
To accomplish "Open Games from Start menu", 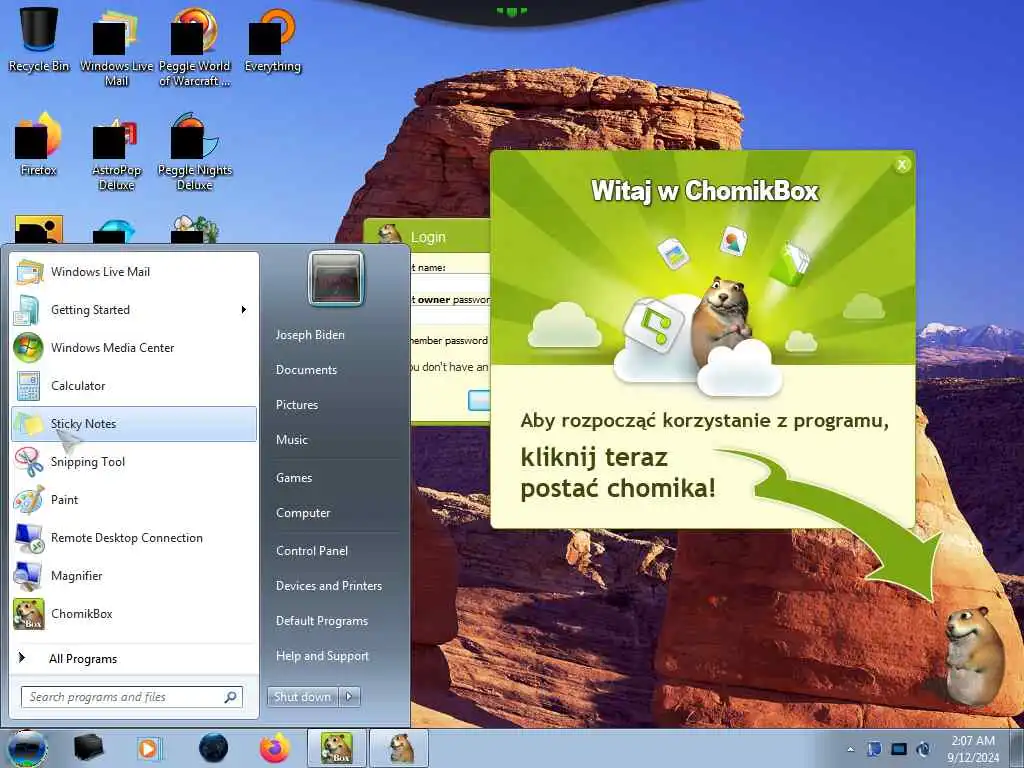I will pyautogui.click(x=294, y=477).
